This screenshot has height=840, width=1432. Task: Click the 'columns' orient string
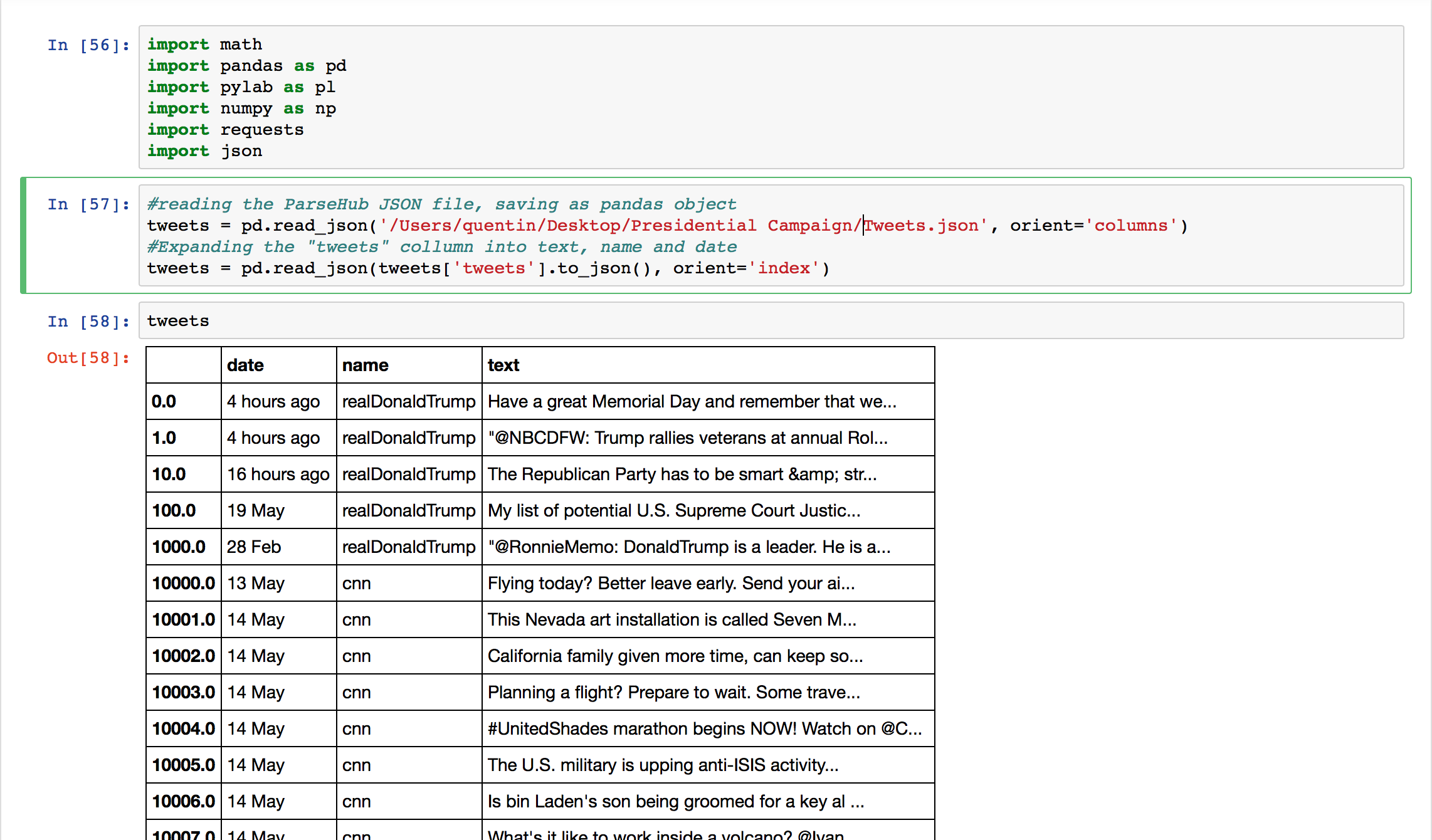(x=1132, y=226)
